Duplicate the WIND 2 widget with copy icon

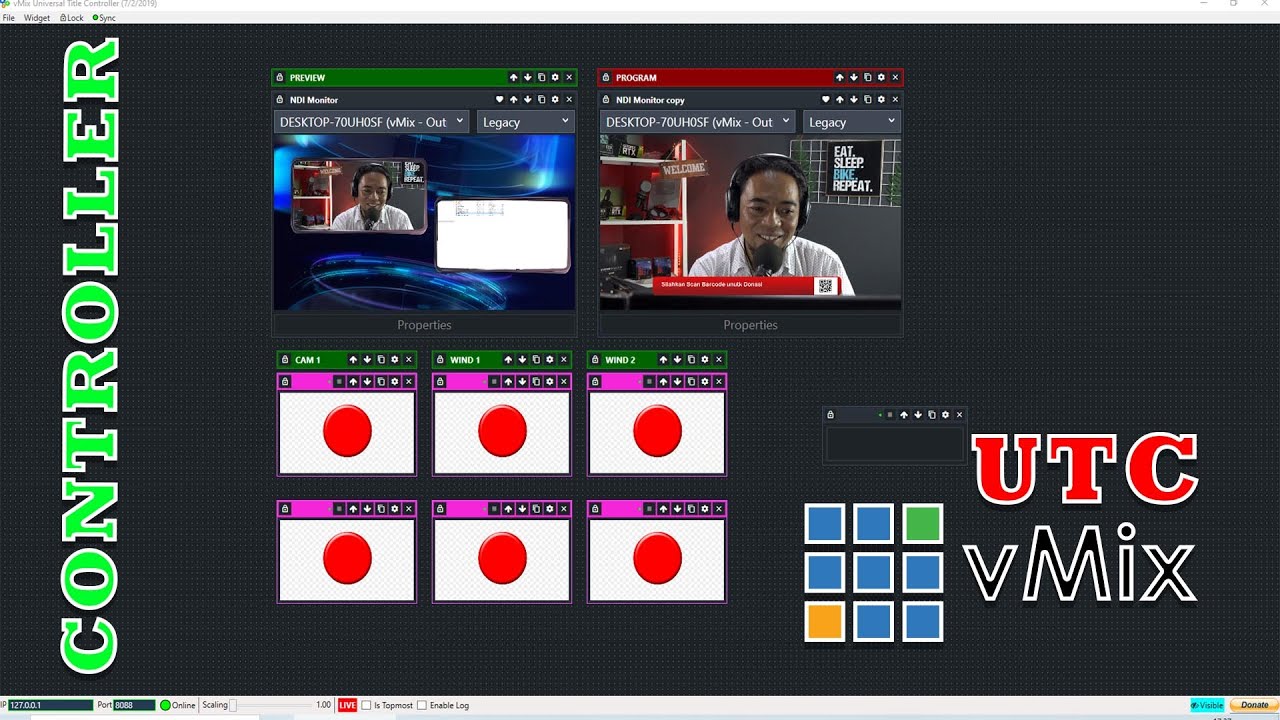(691, 359)
